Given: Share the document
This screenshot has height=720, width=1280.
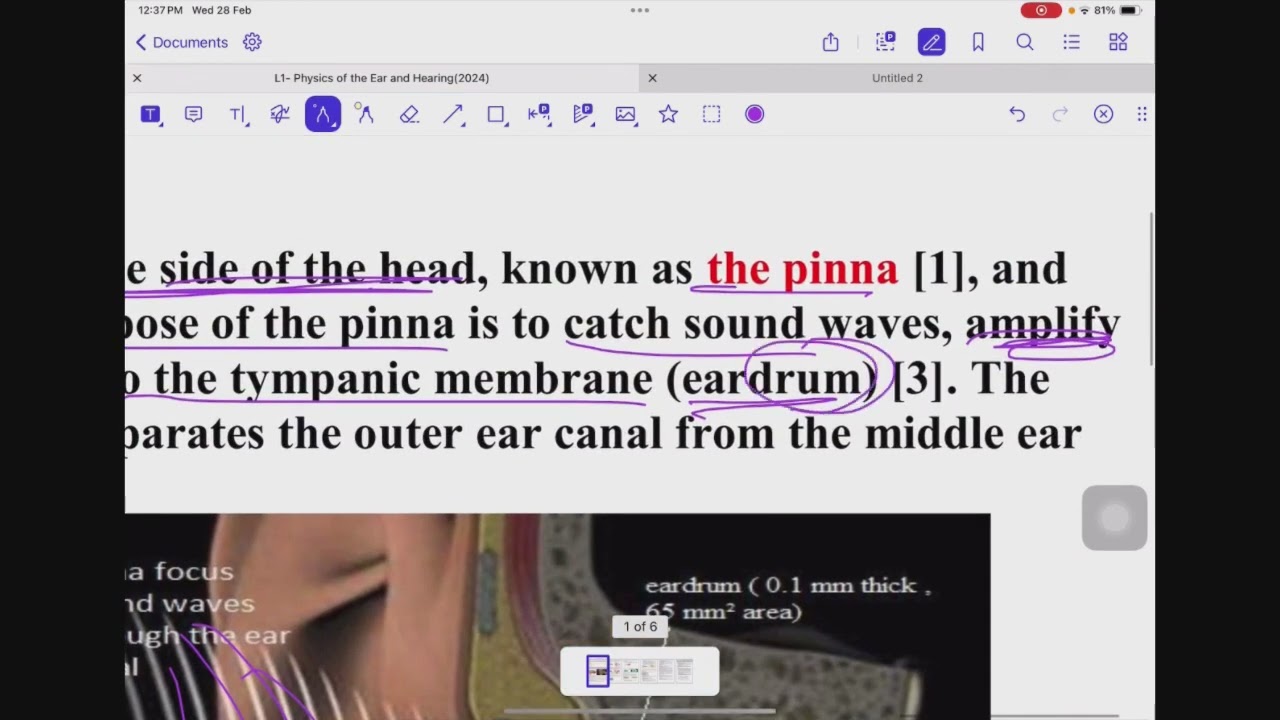Looking at the screenshot, I should click(831, 42).
